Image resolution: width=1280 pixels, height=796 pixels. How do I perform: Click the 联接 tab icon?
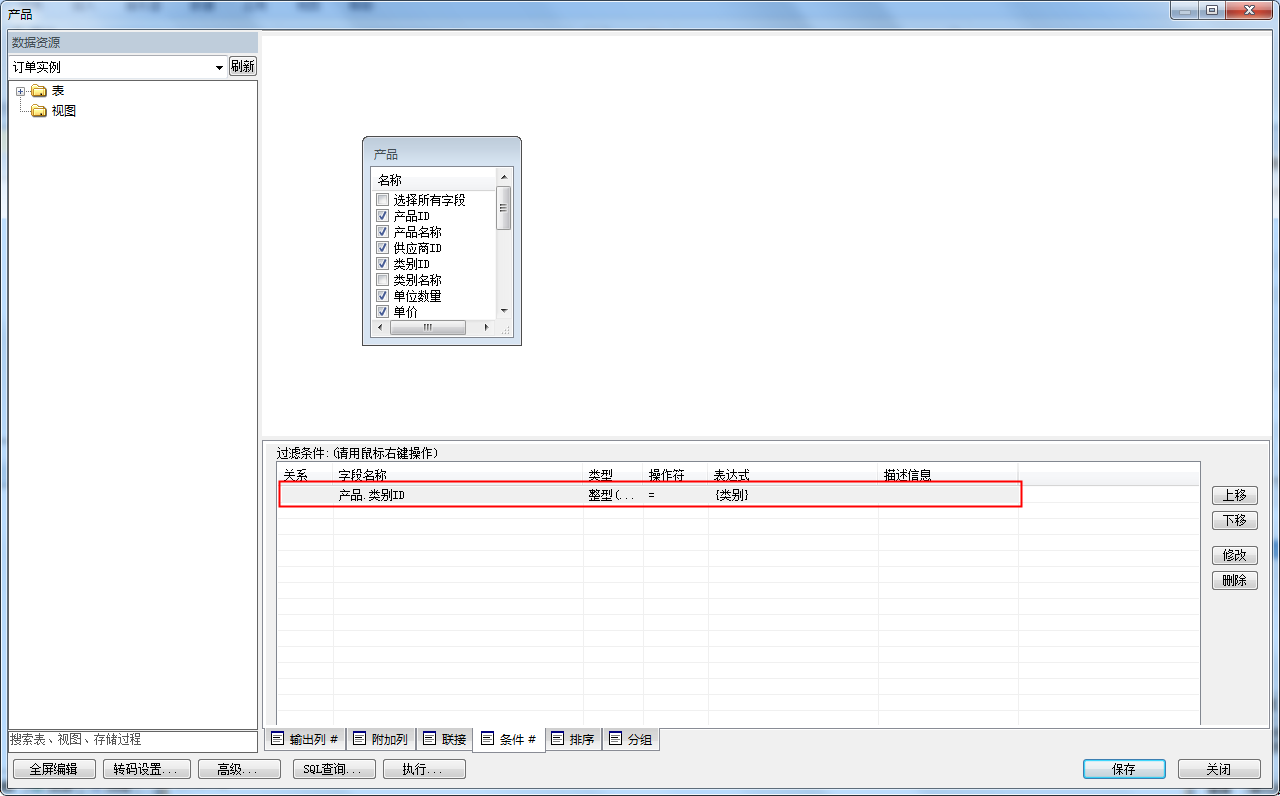pyautogui.click(x=430, y=739)
